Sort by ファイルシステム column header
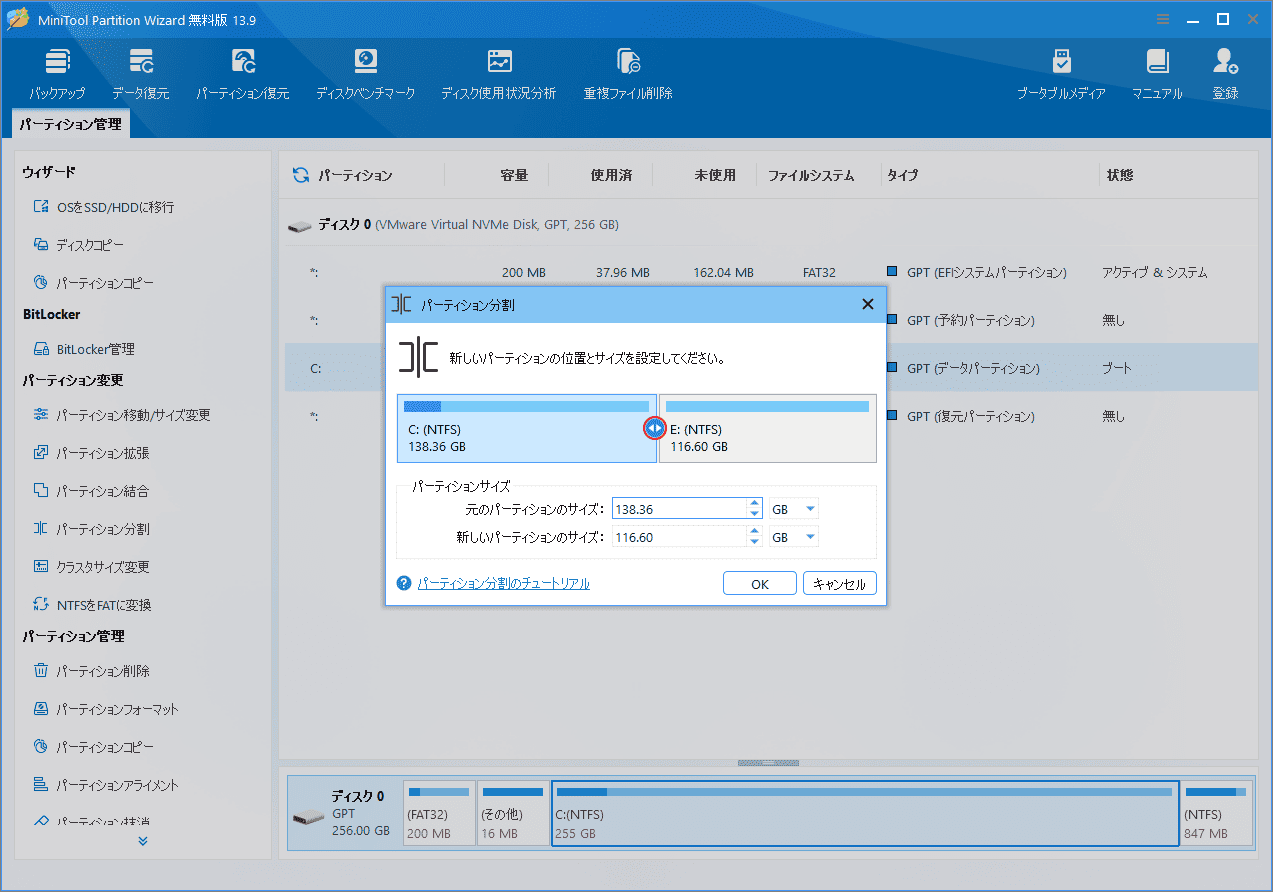The height and width of the screenshot is (892, 1273). click(x=811, y=175)
